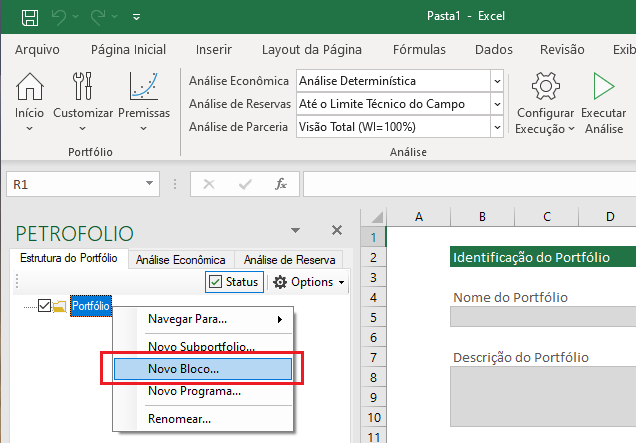Select Novo Bloco... from context menu

tap(184, 368)
